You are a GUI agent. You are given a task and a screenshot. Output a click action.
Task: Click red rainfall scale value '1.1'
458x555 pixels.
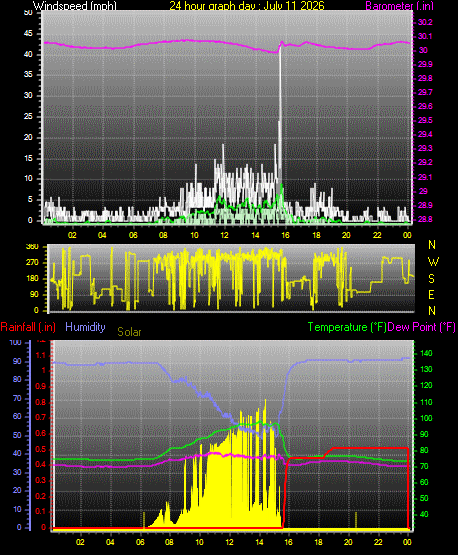click(x=41, y=355)
